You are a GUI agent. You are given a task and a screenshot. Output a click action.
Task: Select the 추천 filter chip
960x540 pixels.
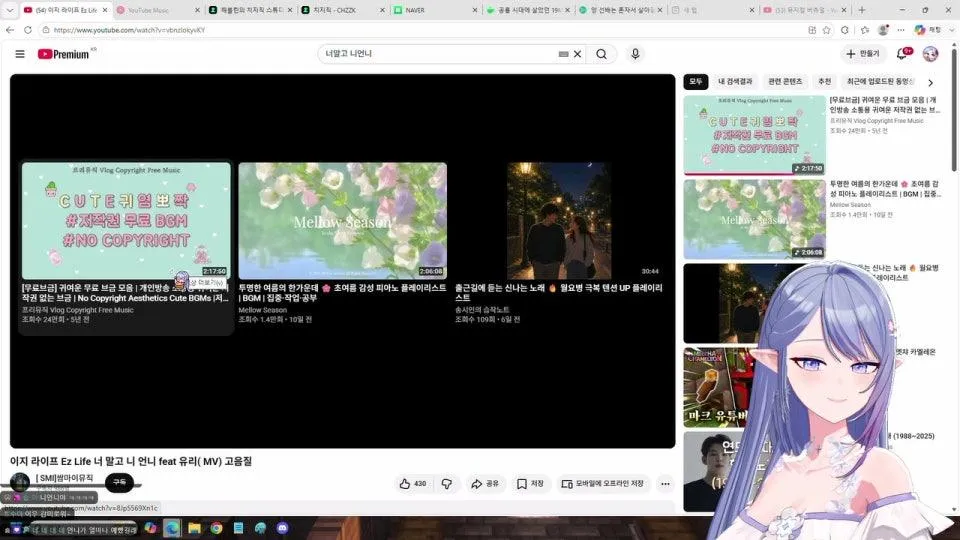(x=825, y=81)
